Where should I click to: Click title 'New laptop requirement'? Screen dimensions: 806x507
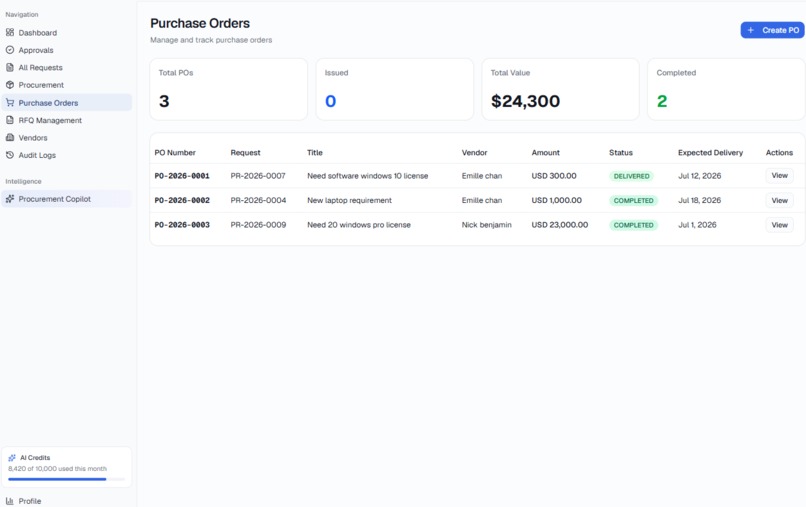pos(350,201)
